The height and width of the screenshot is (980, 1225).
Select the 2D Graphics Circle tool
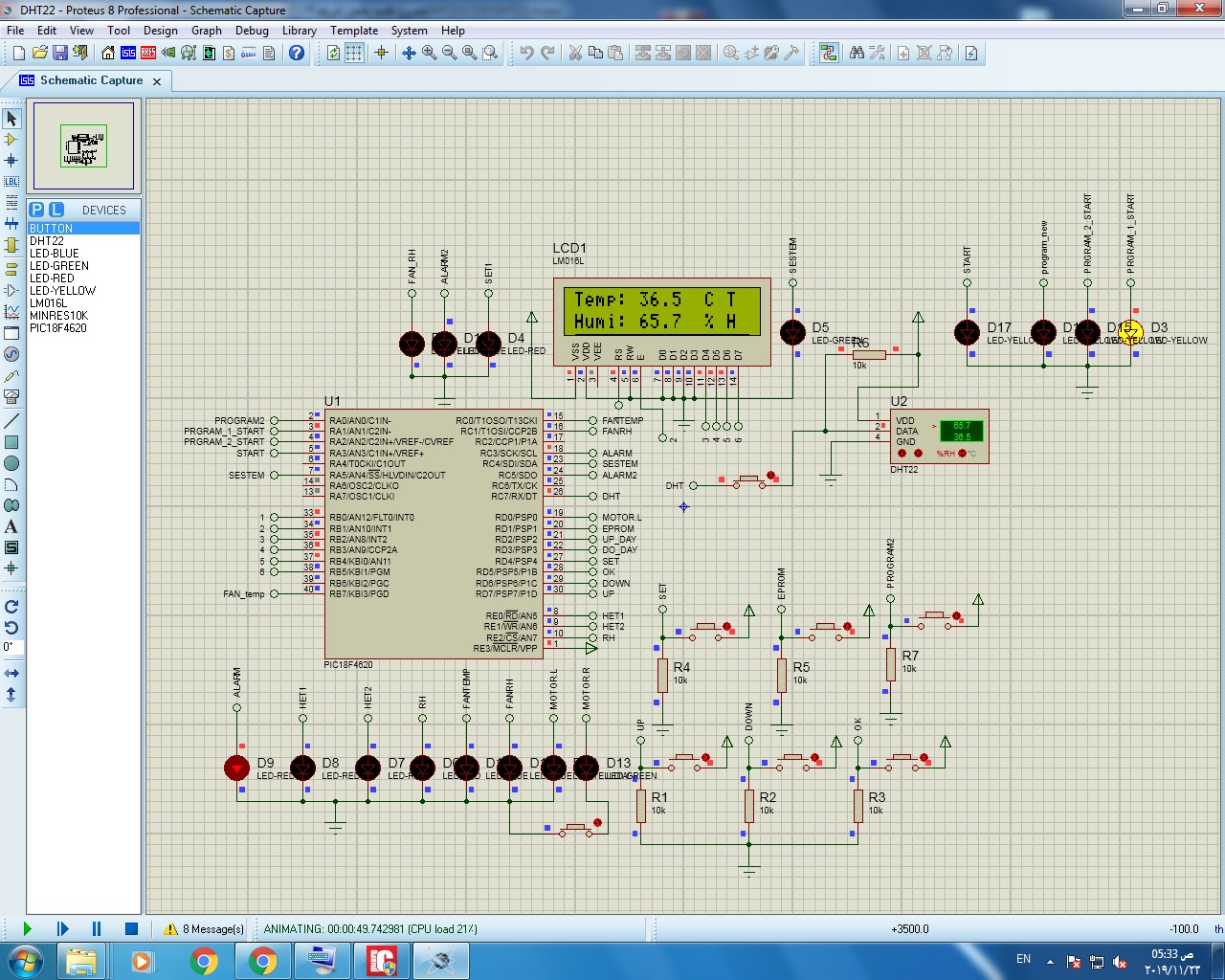(11, 463)
